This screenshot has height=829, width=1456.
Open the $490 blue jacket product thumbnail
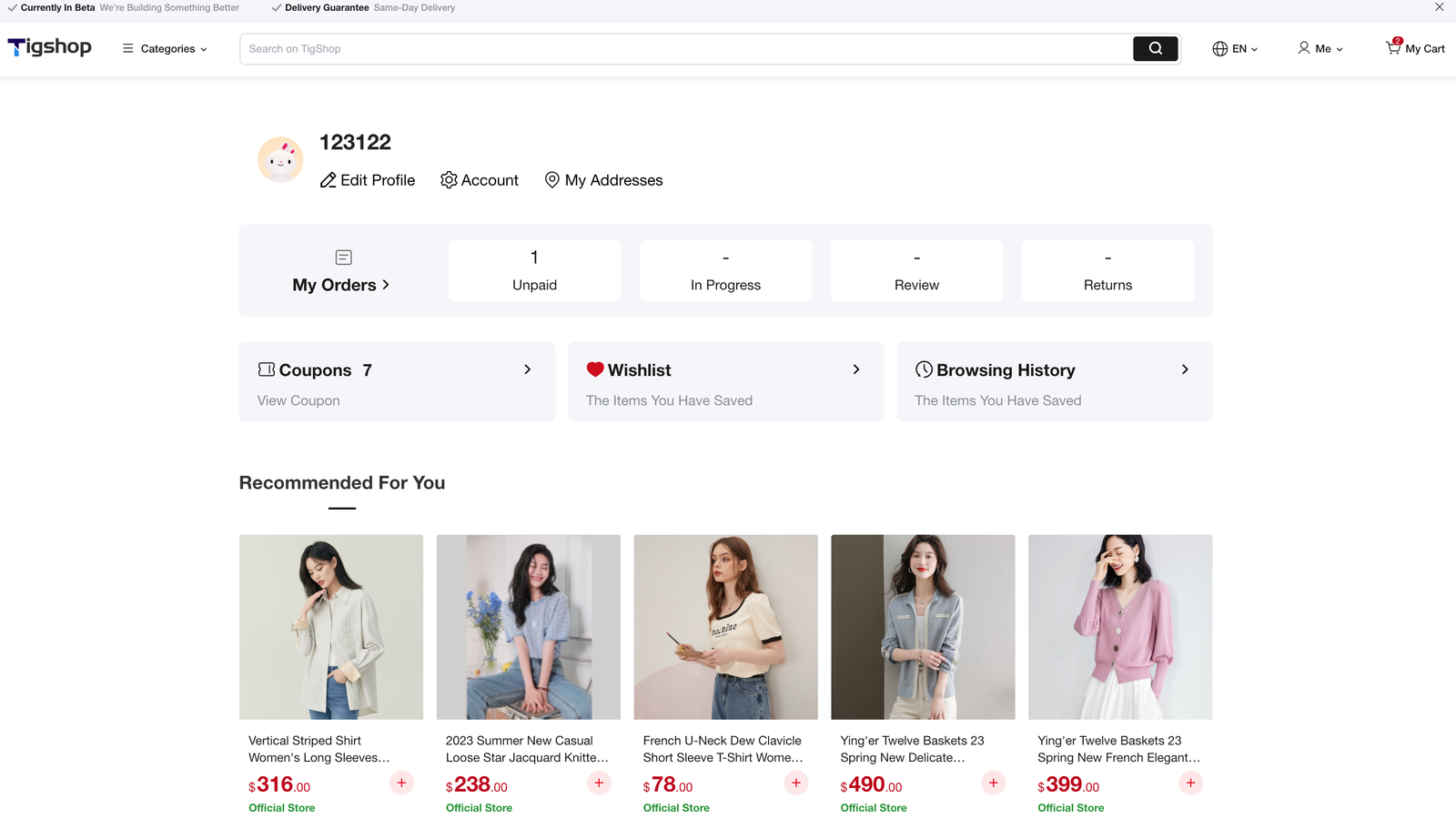923,627
